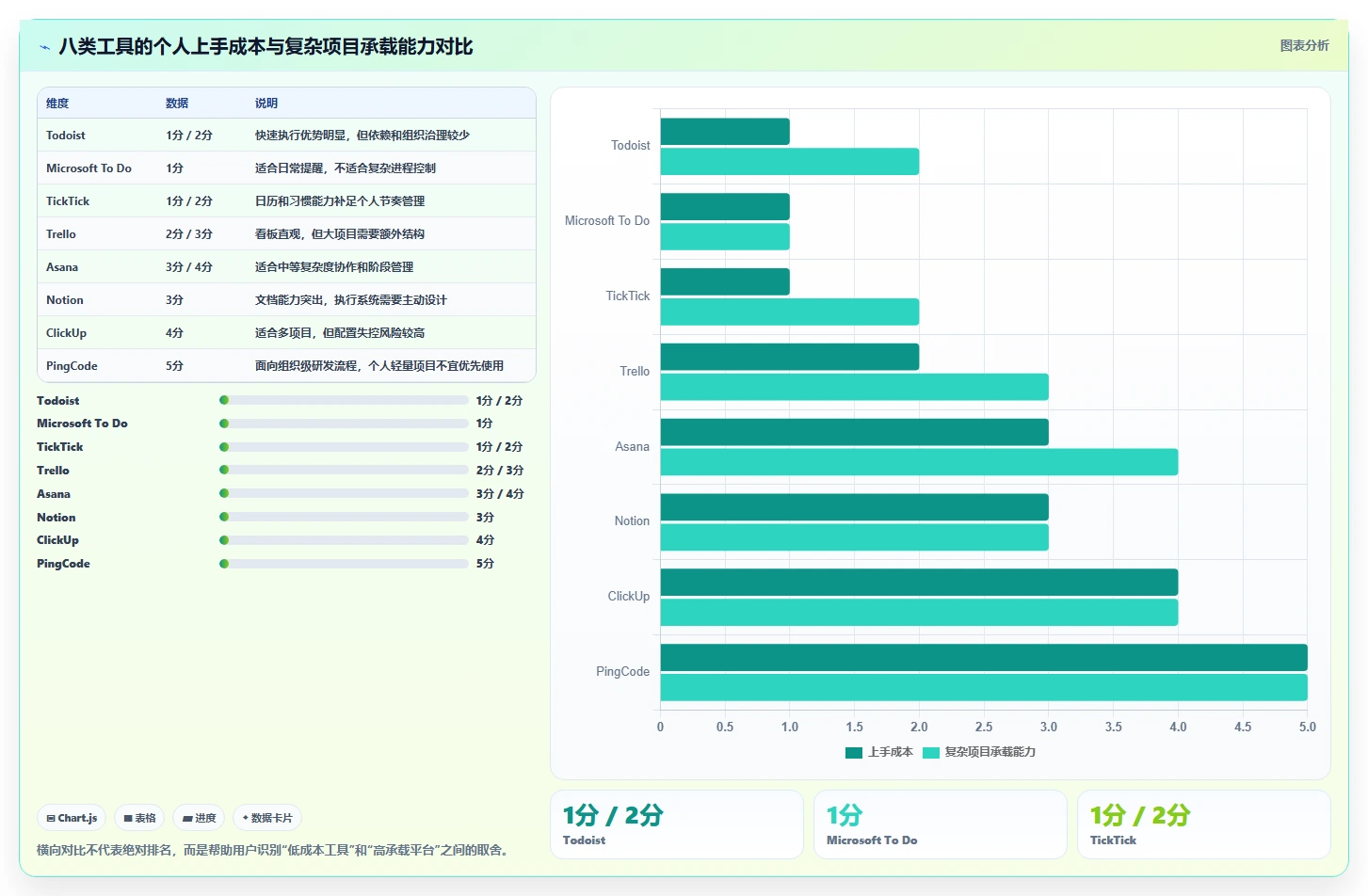Viewport: 1368px width, 896px height.
Task: Click description 日历和习惯能力补足个人节奏管理
Action: coord(340,201)
